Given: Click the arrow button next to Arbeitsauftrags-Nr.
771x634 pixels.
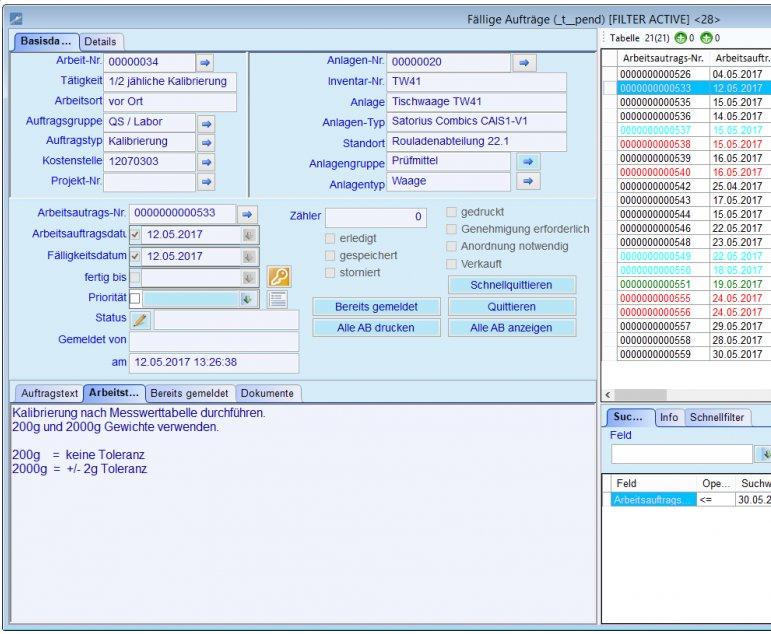Looking at the screenshot, I should coord(247,214).
